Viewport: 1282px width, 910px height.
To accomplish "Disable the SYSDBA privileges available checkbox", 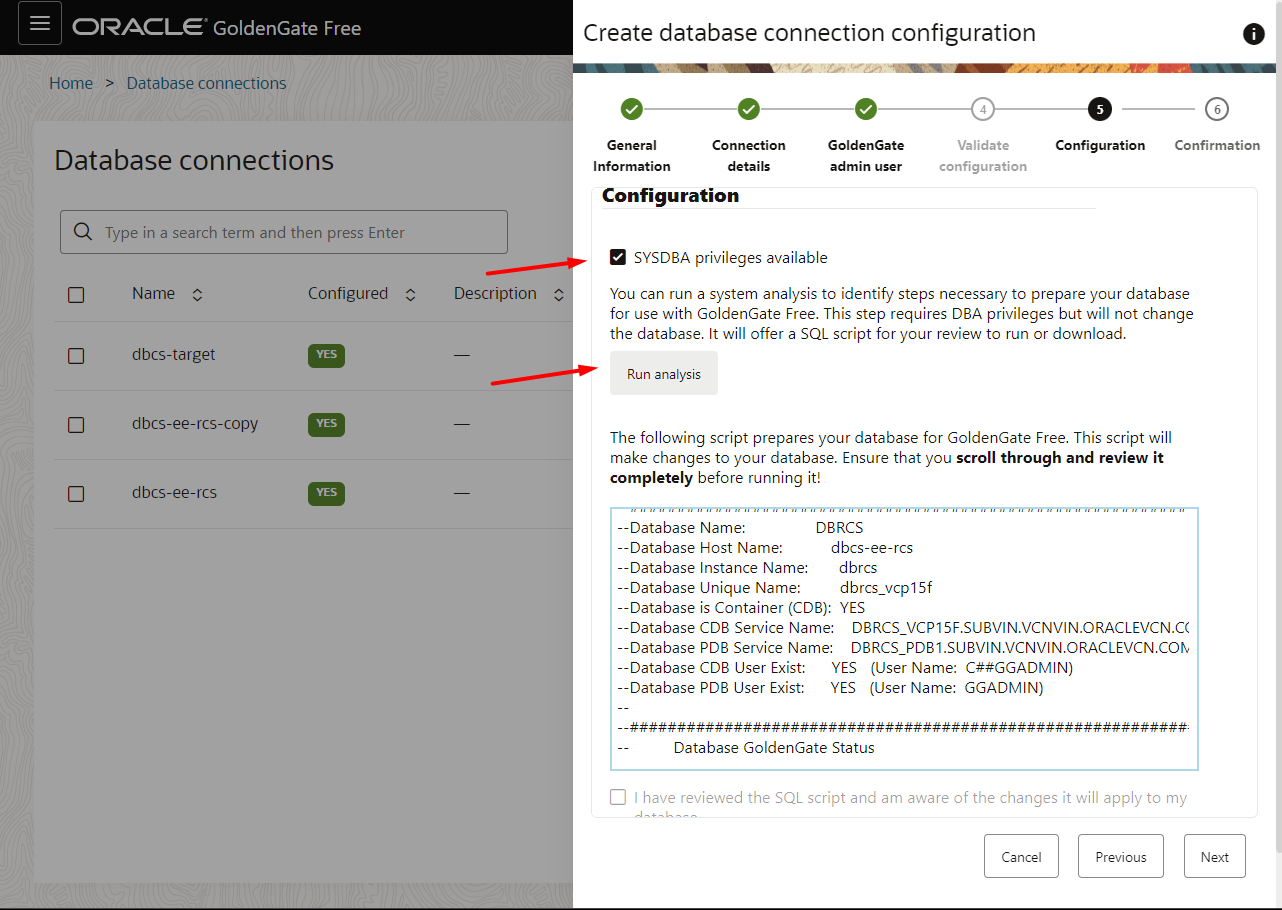I will point(617,257).
